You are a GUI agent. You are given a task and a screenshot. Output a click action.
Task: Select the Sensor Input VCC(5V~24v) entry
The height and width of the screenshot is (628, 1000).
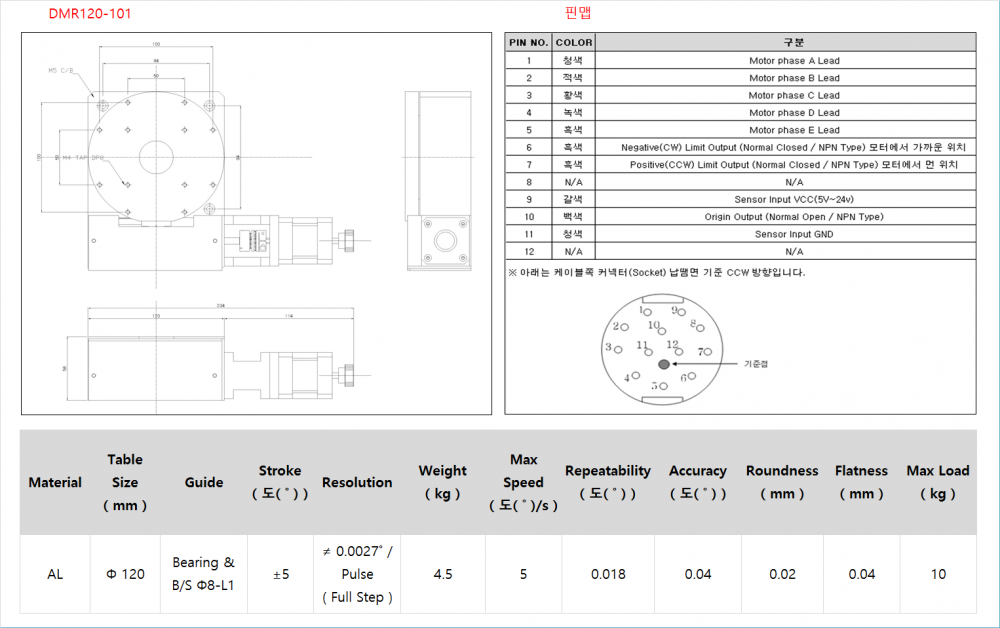[x=794, y=200]
